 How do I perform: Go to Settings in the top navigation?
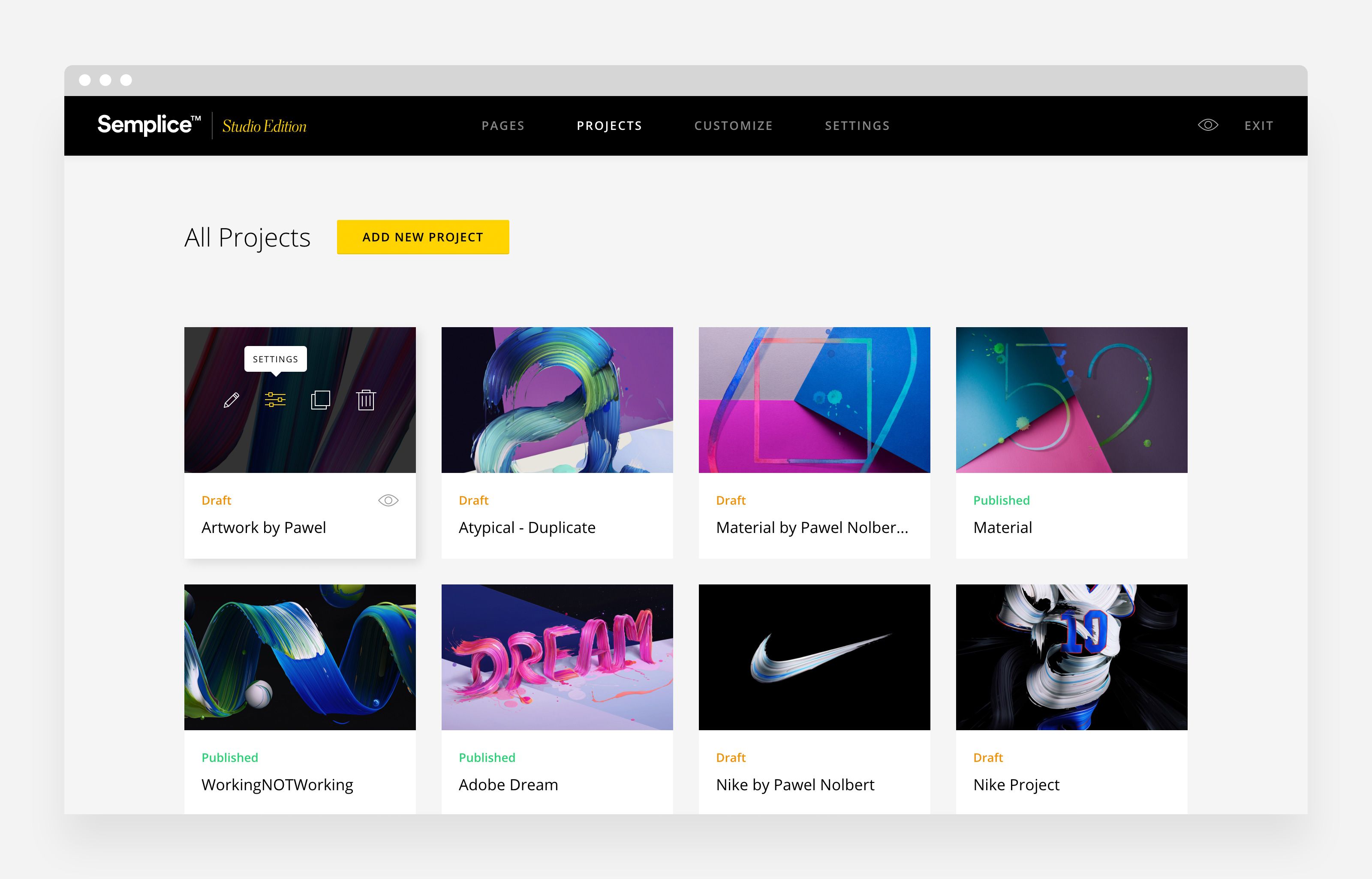[x=857, y=126]
